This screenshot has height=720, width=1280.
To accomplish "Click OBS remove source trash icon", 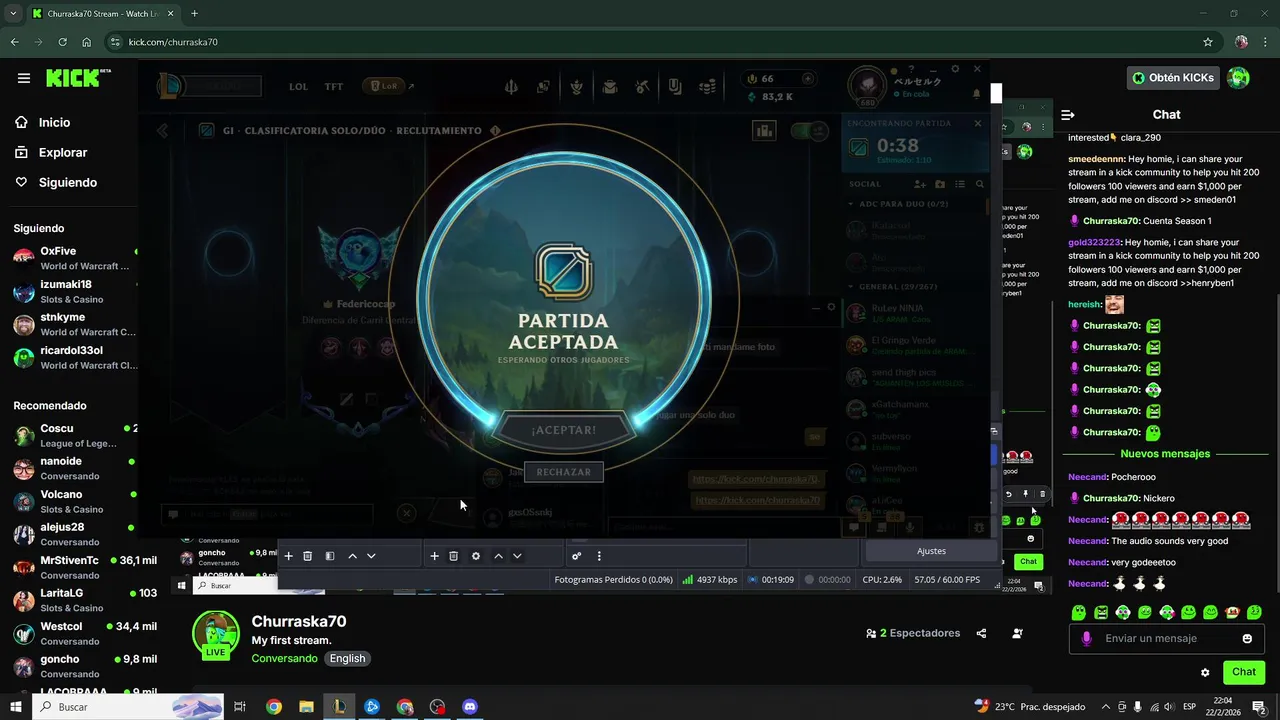I will (x=453, y=556).
